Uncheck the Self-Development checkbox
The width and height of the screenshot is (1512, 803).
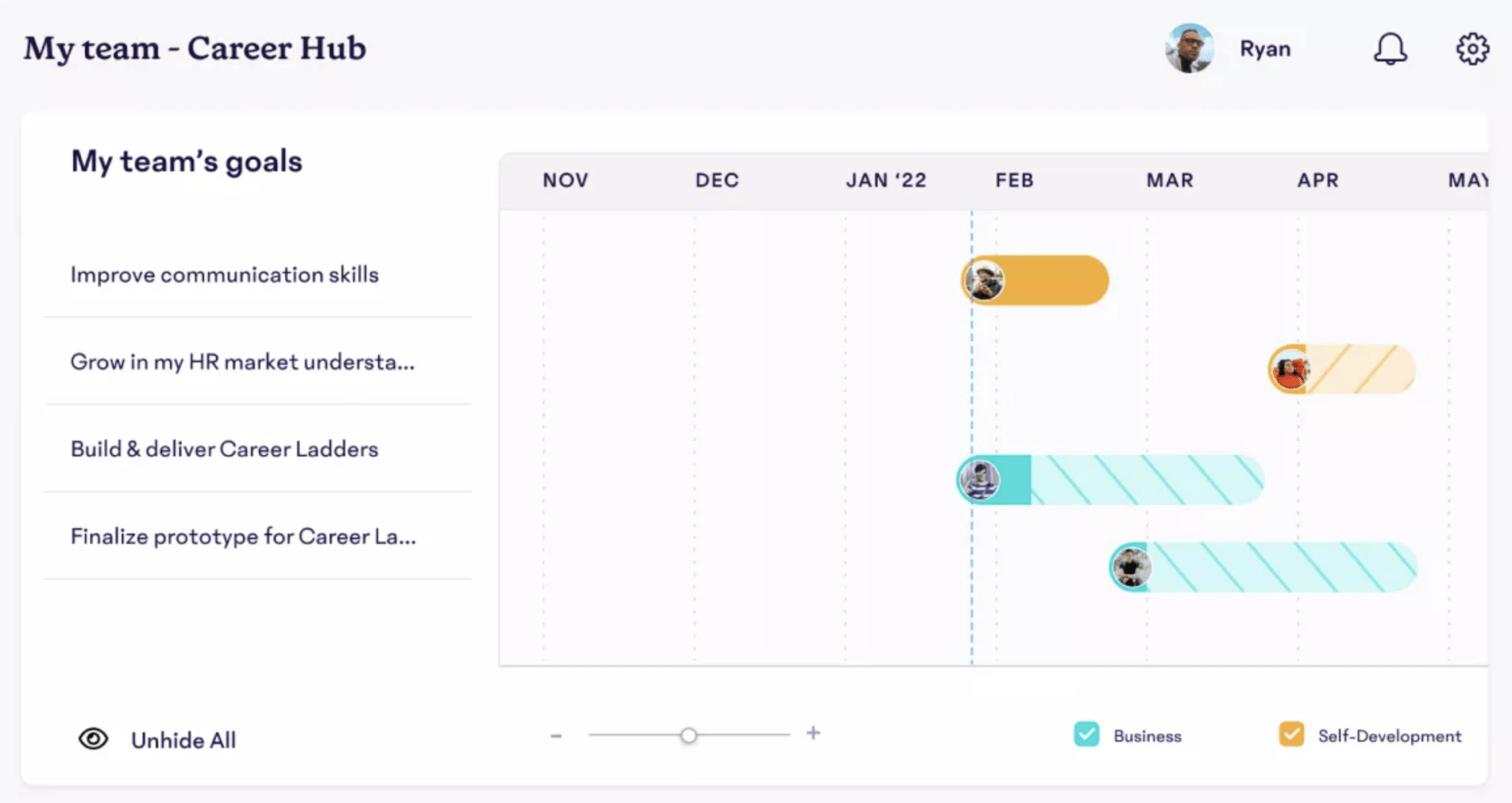(x=1291, y=735)
